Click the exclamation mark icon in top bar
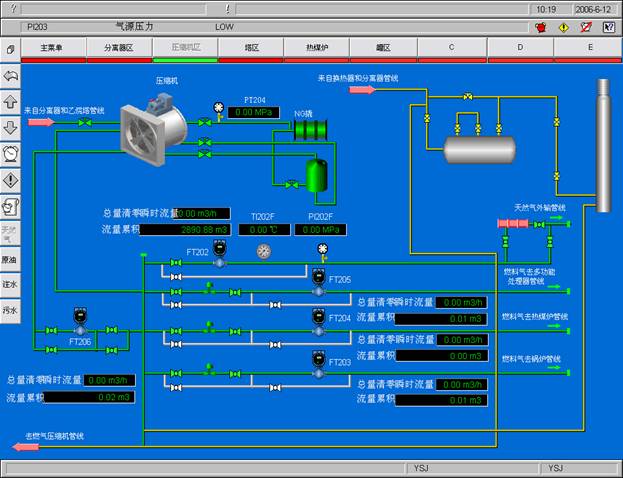This screenshot has height=478, width=623. (227, 9)
